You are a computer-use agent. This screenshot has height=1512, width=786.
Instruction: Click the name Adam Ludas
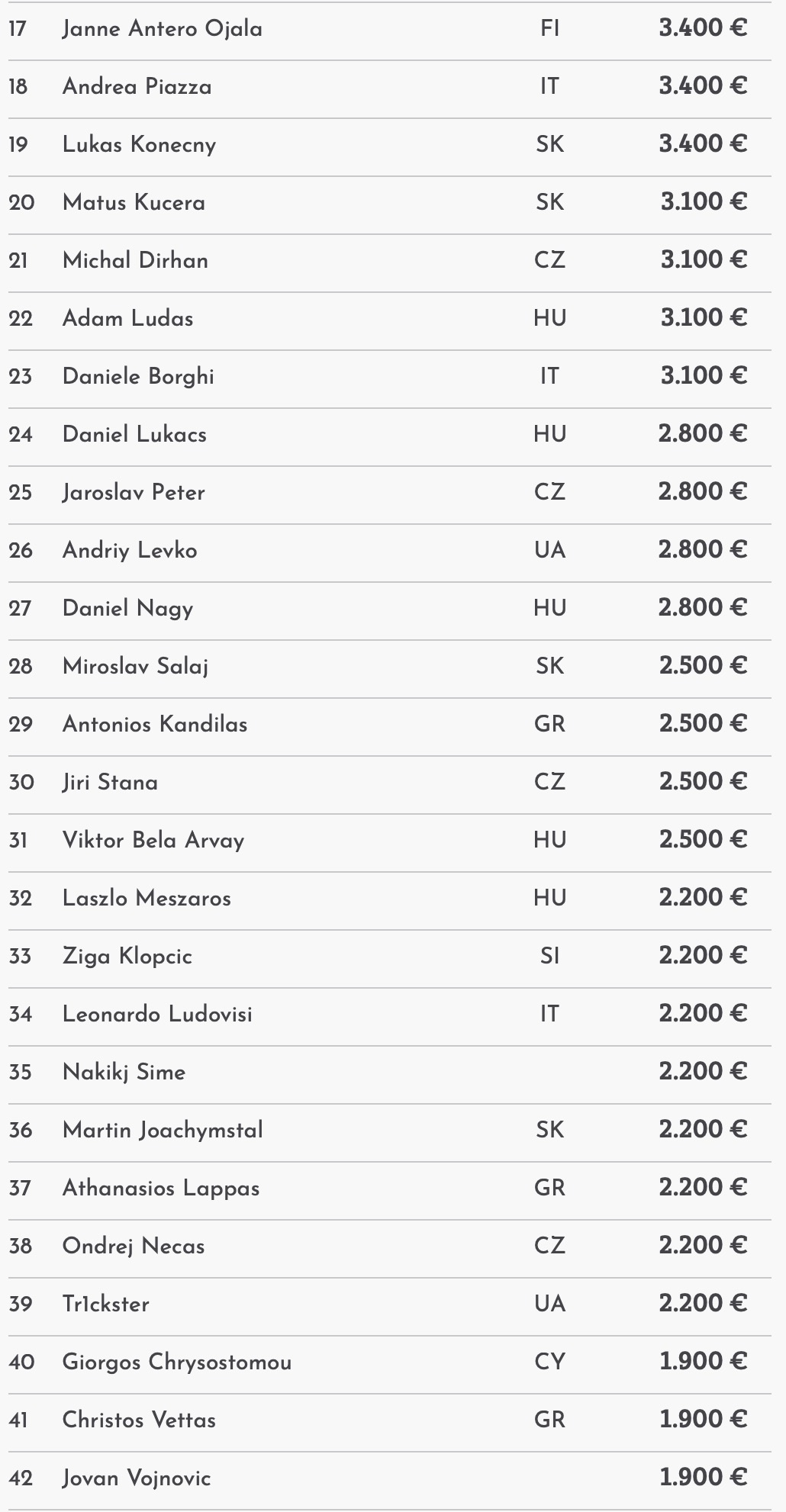pos(127,318)
